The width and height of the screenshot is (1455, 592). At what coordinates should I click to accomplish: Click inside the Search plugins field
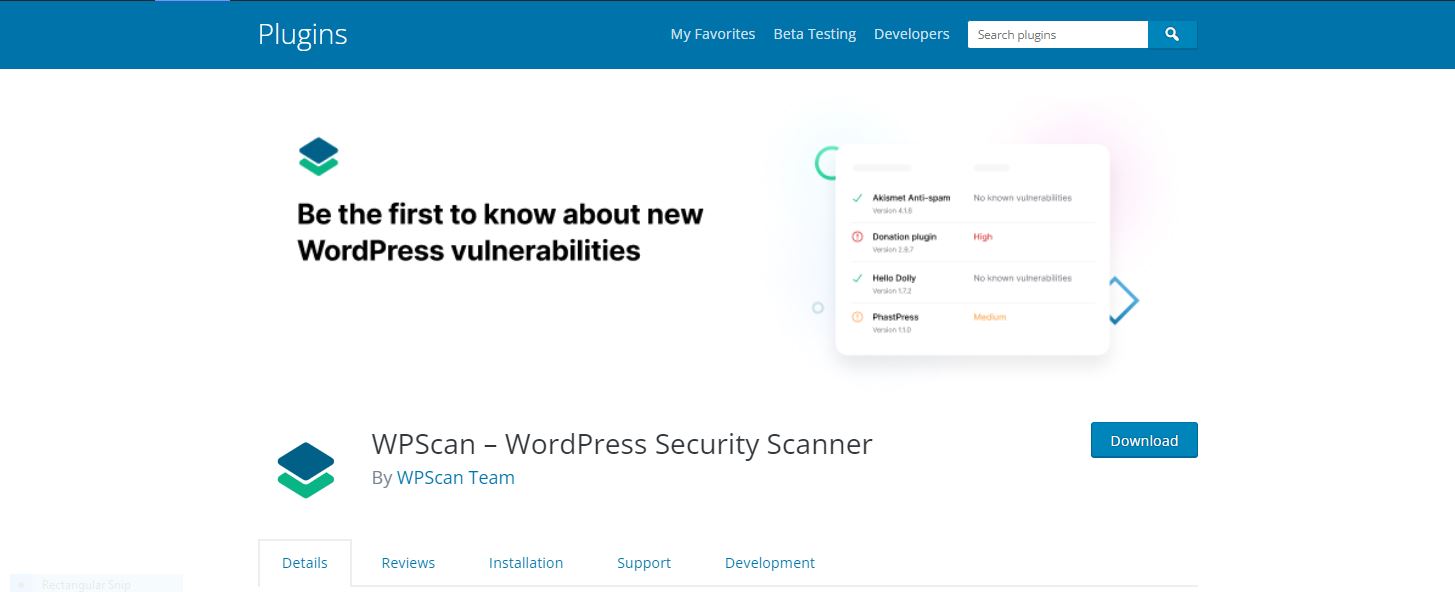click(x=1057, y=33)
